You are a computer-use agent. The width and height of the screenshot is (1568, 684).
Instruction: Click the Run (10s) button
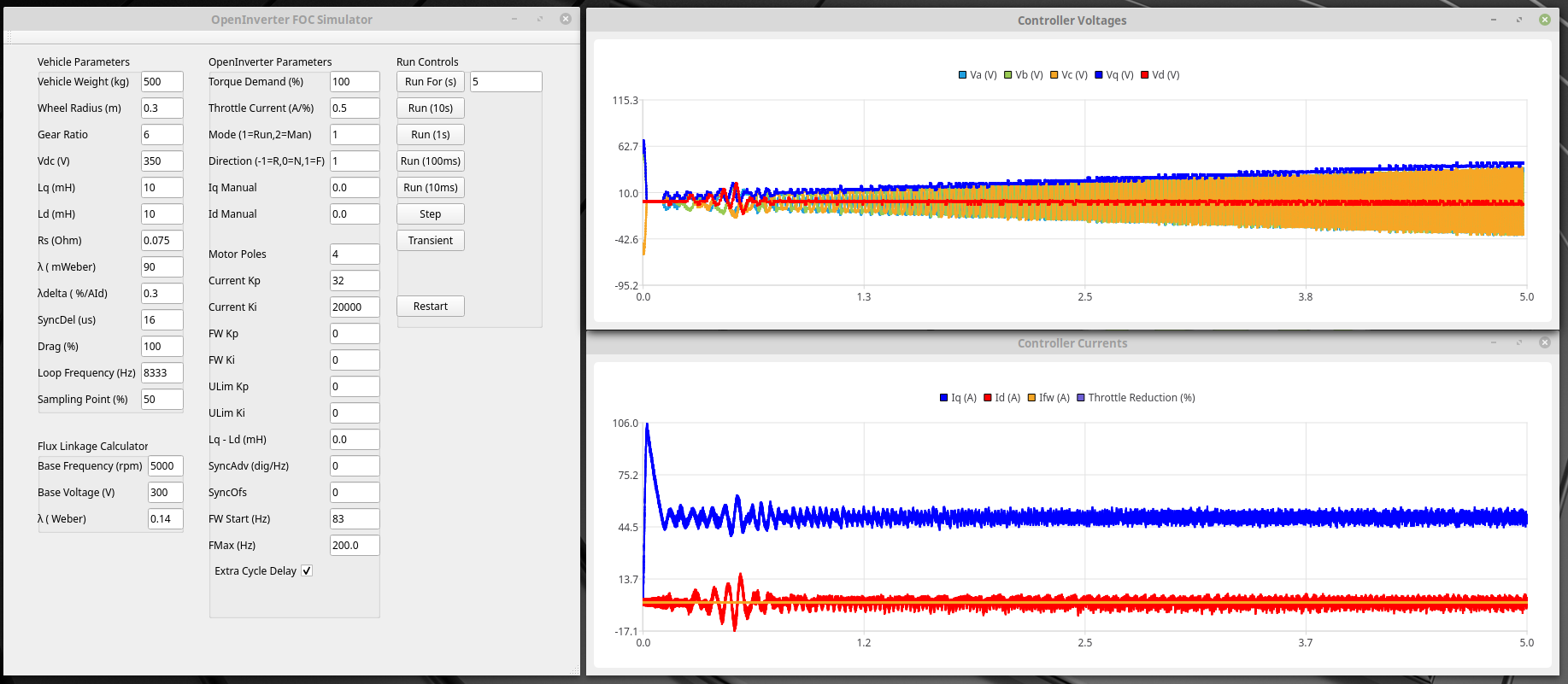[430, 108]
